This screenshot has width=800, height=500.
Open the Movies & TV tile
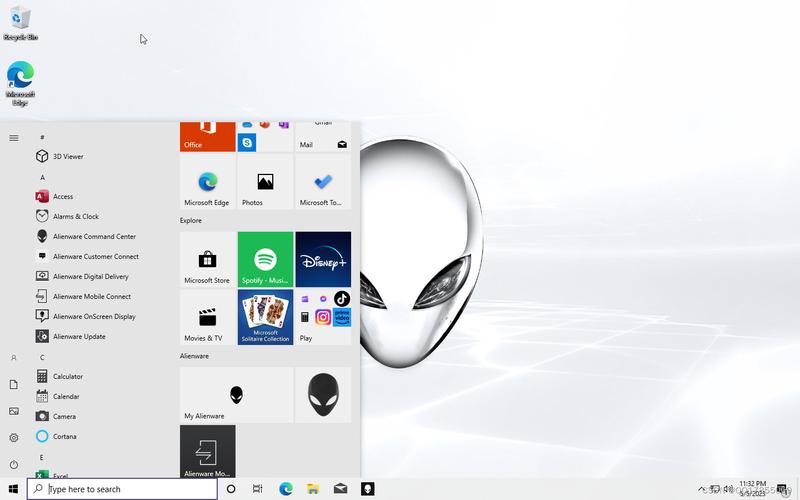(x=208, y=317)
